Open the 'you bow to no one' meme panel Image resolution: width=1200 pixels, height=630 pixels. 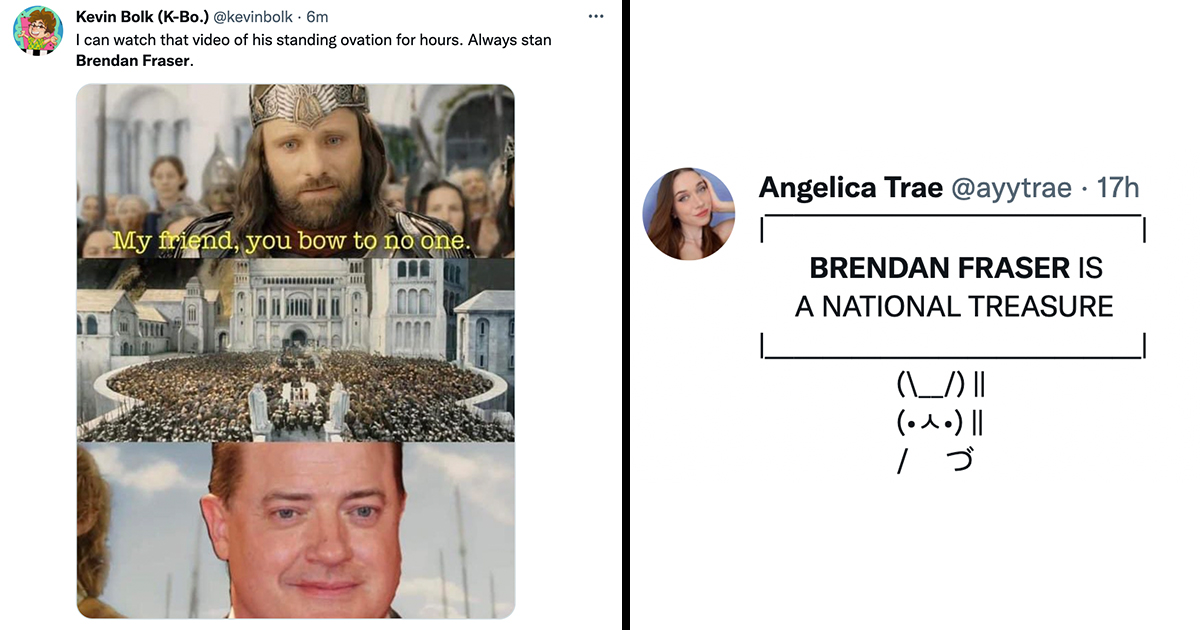coord(296,171)
